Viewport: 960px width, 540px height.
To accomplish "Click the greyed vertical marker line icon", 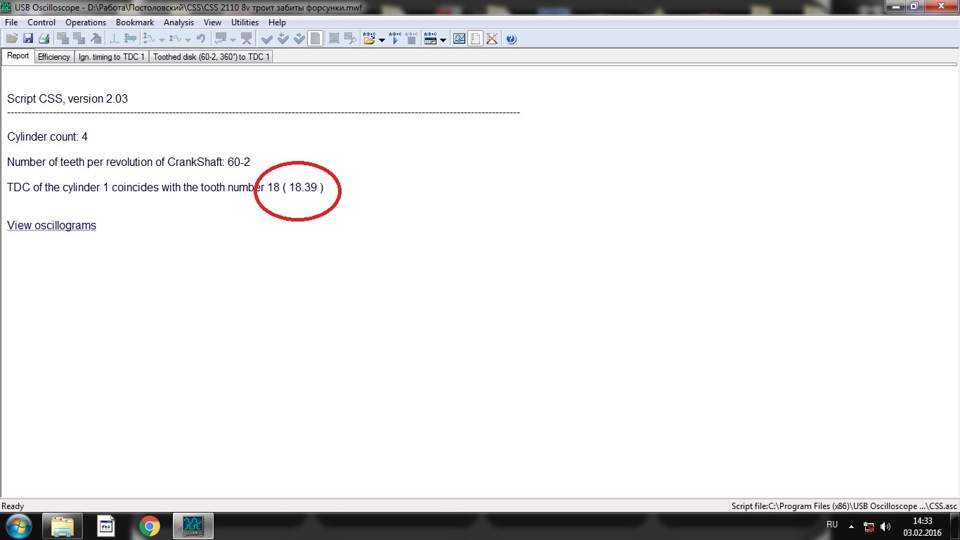I will pos(114,39).
